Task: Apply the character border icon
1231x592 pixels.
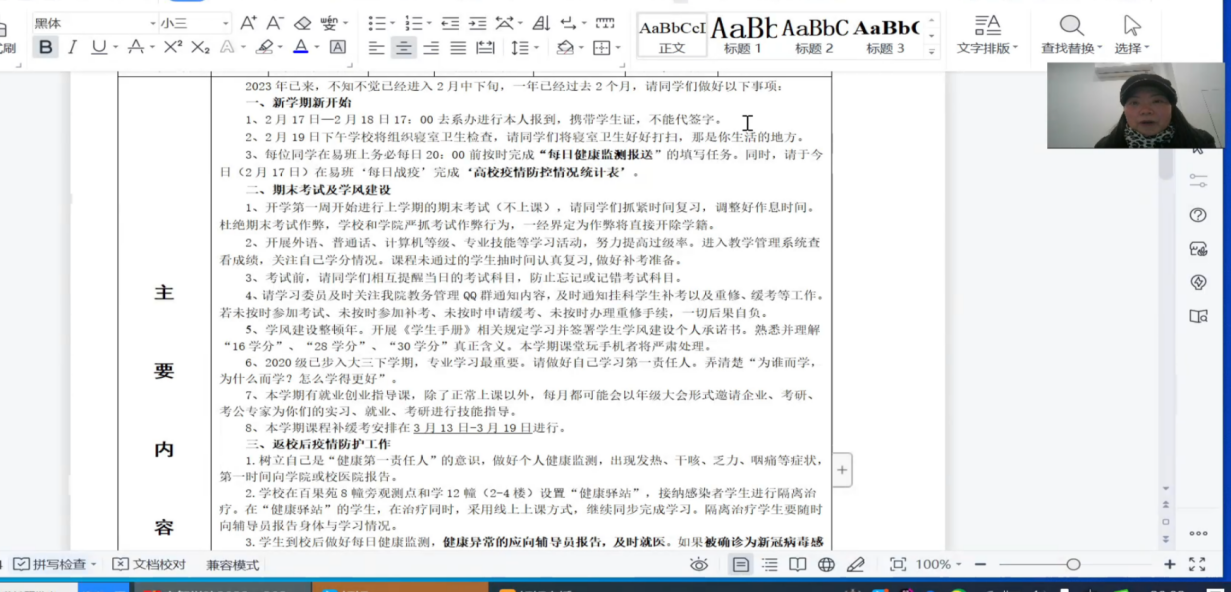Action: [338, 47]
